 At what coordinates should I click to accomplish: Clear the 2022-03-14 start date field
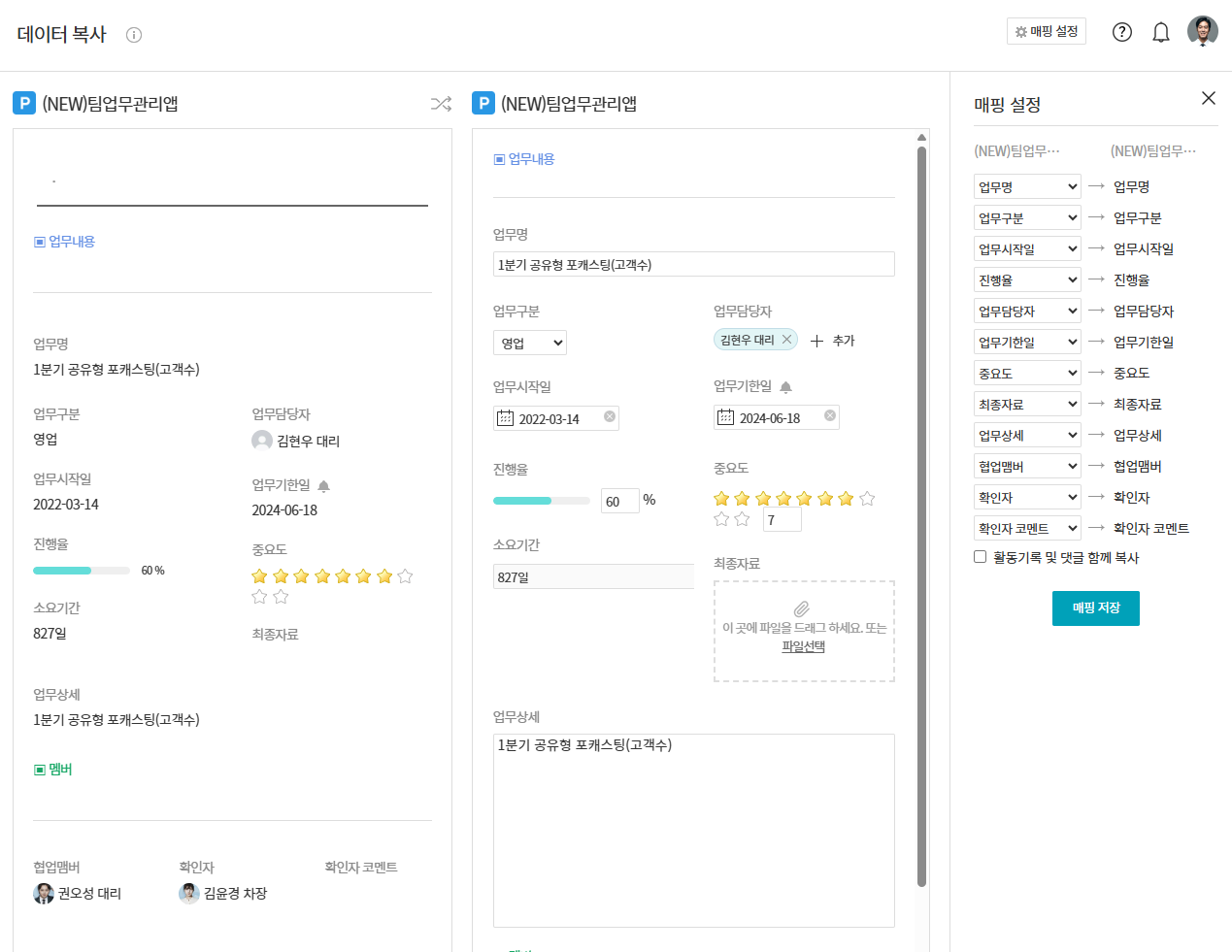tap(610, 416)
